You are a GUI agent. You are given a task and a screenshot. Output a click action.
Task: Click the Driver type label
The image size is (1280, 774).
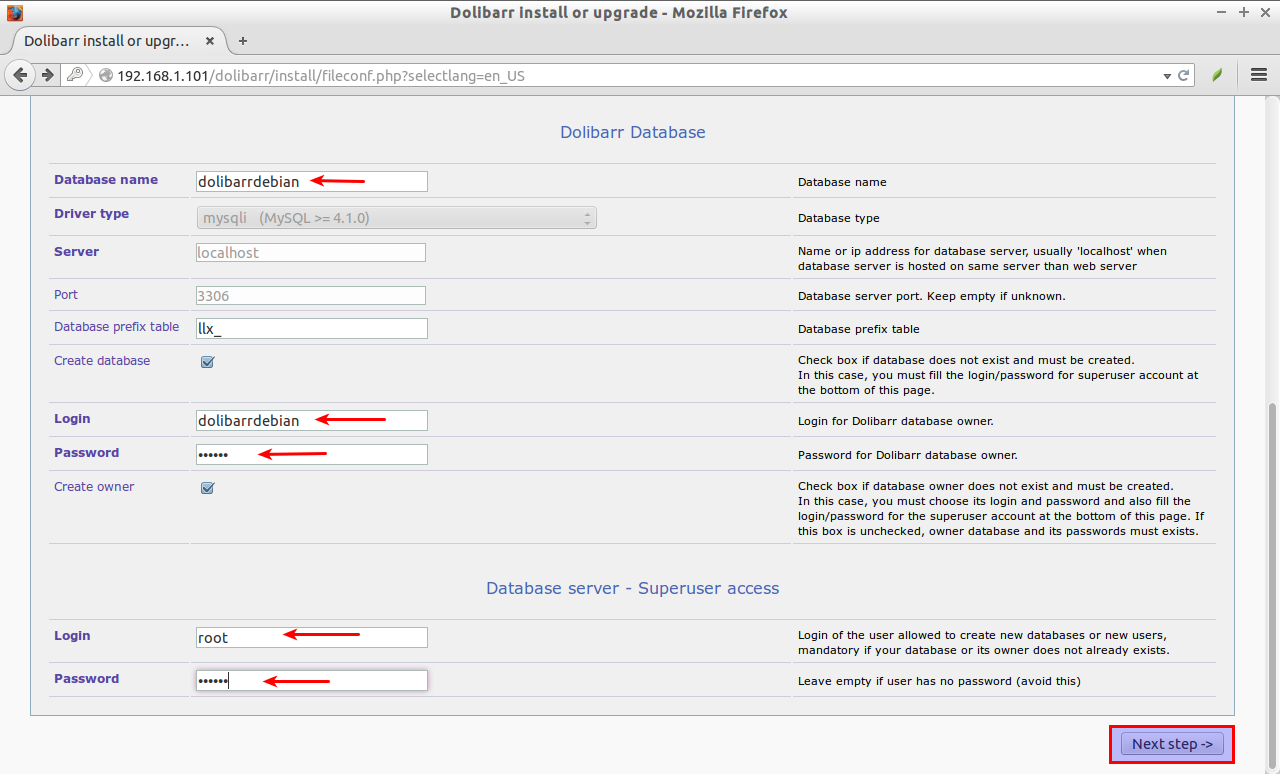click(x=91, y=214)
